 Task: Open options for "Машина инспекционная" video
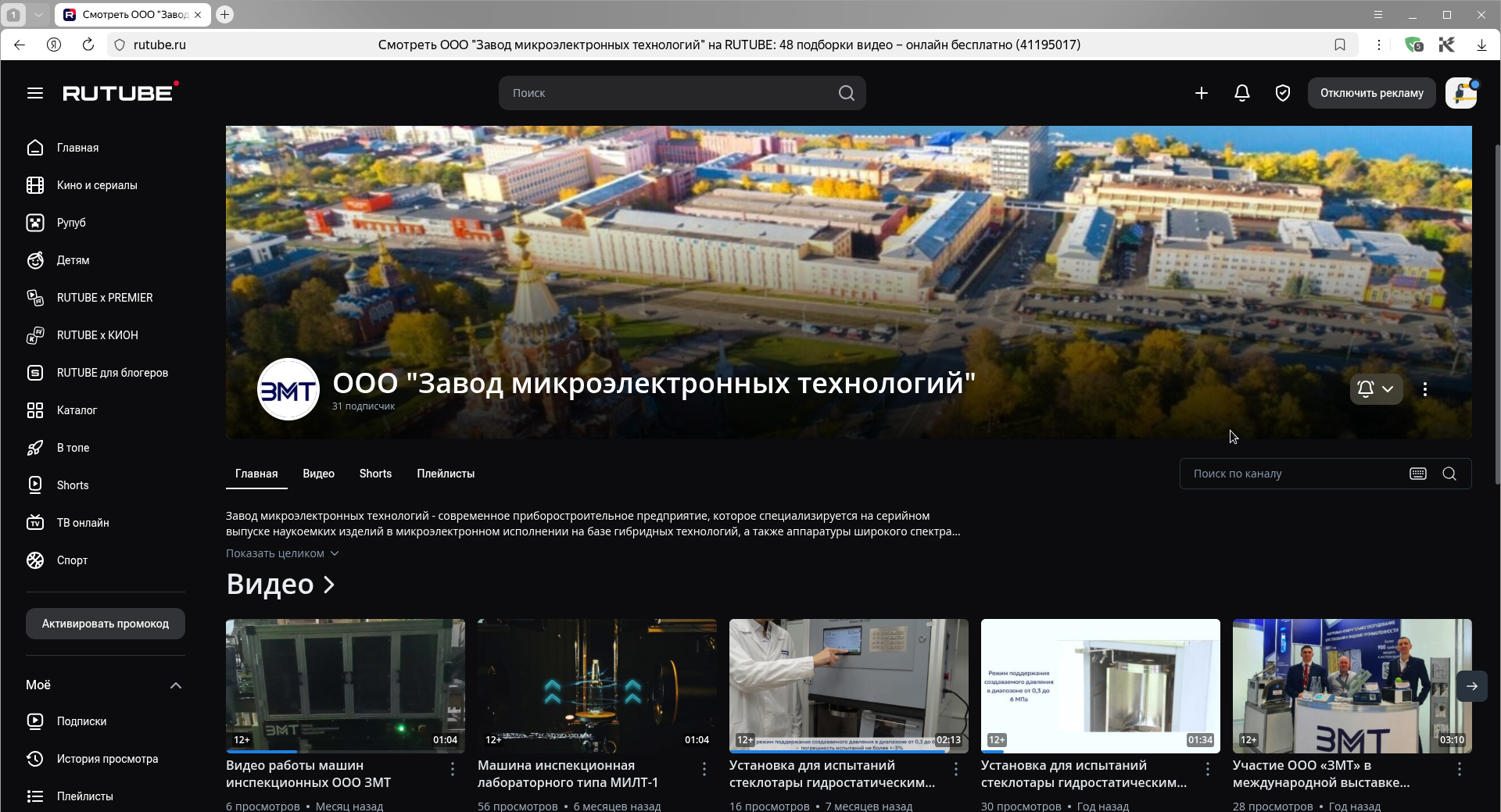tap(704, 769)
